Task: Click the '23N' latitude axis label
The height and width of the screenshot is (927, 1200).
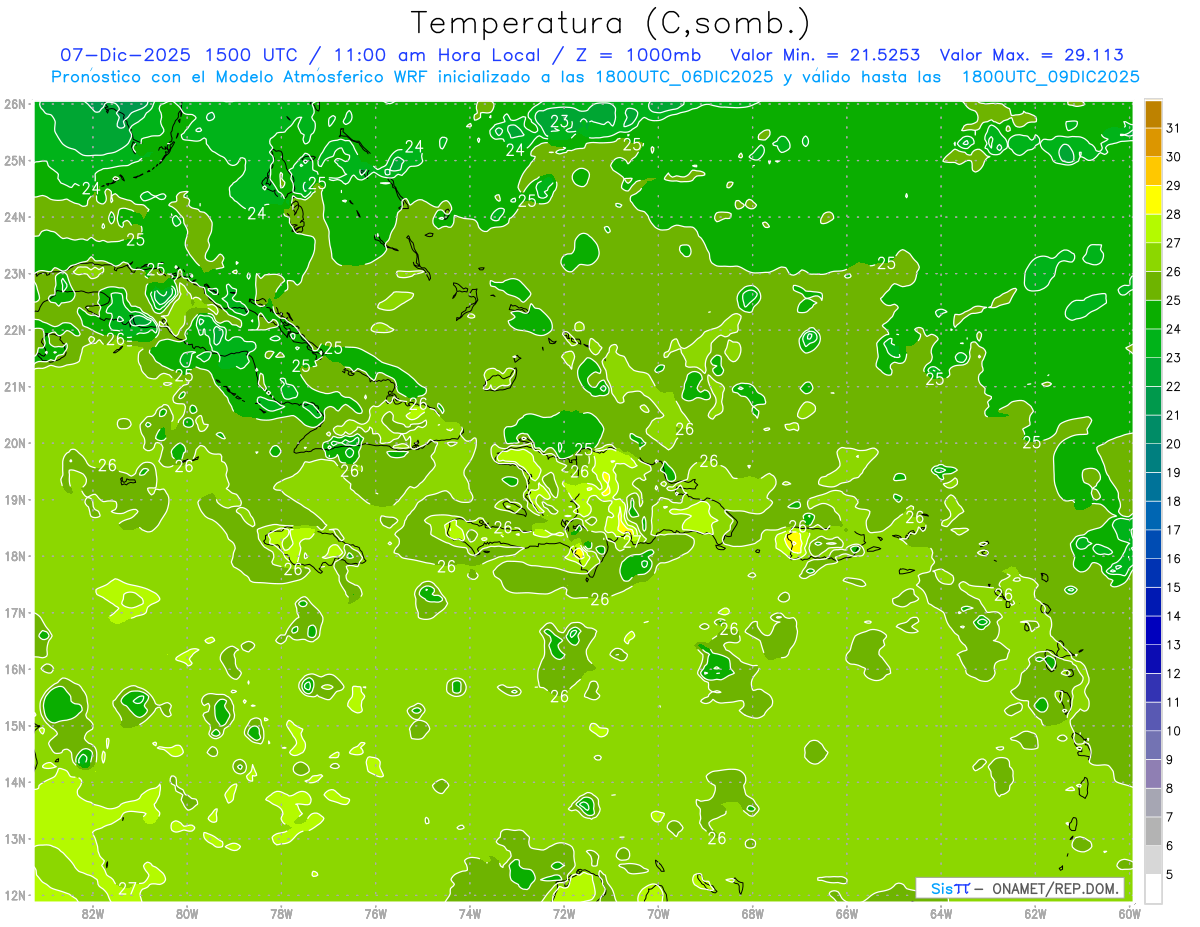Action: click(14, 274)
